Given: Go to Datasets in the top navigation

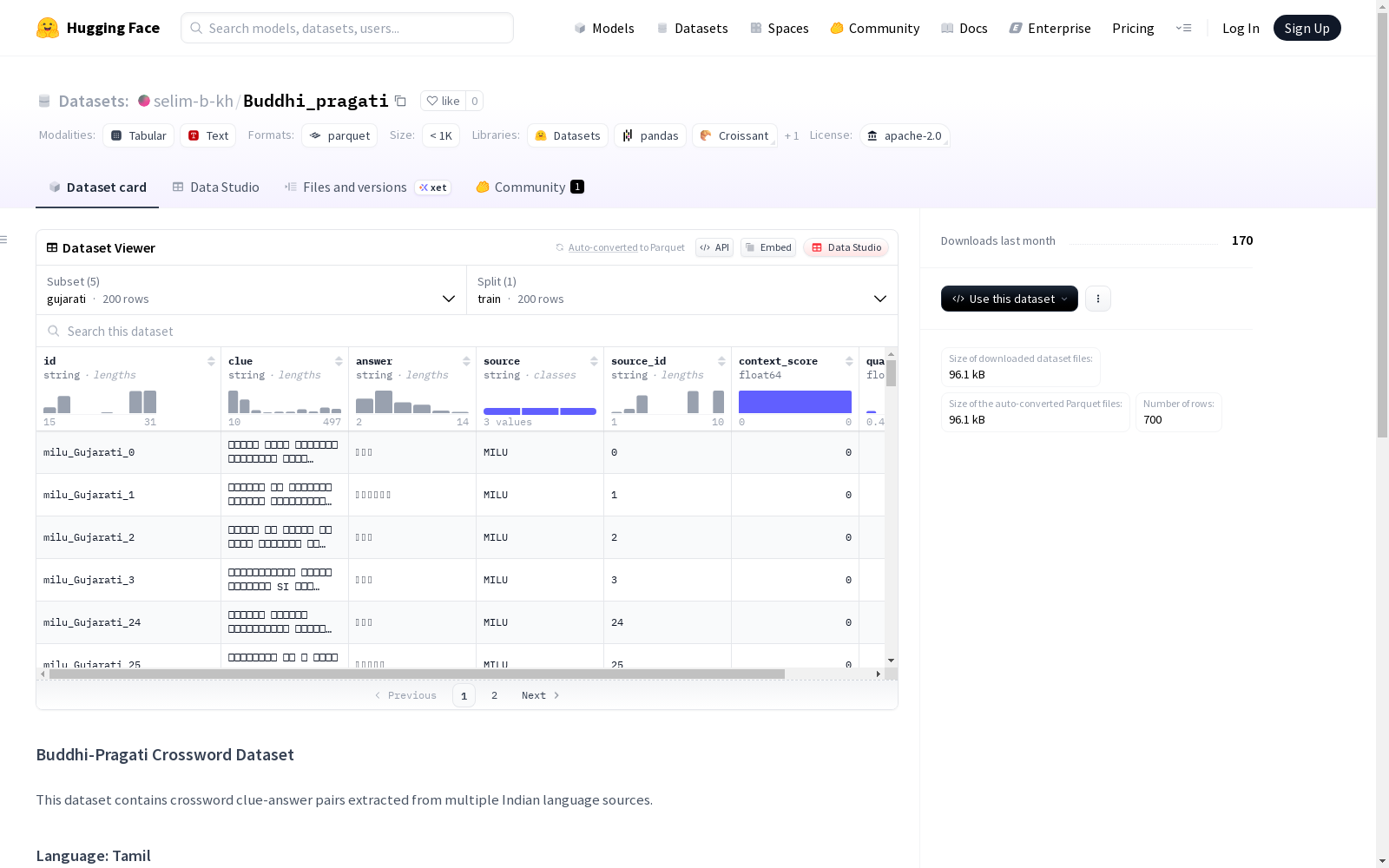Looking at the screenshot, I should pyautogui.click(x=692, y=28).
